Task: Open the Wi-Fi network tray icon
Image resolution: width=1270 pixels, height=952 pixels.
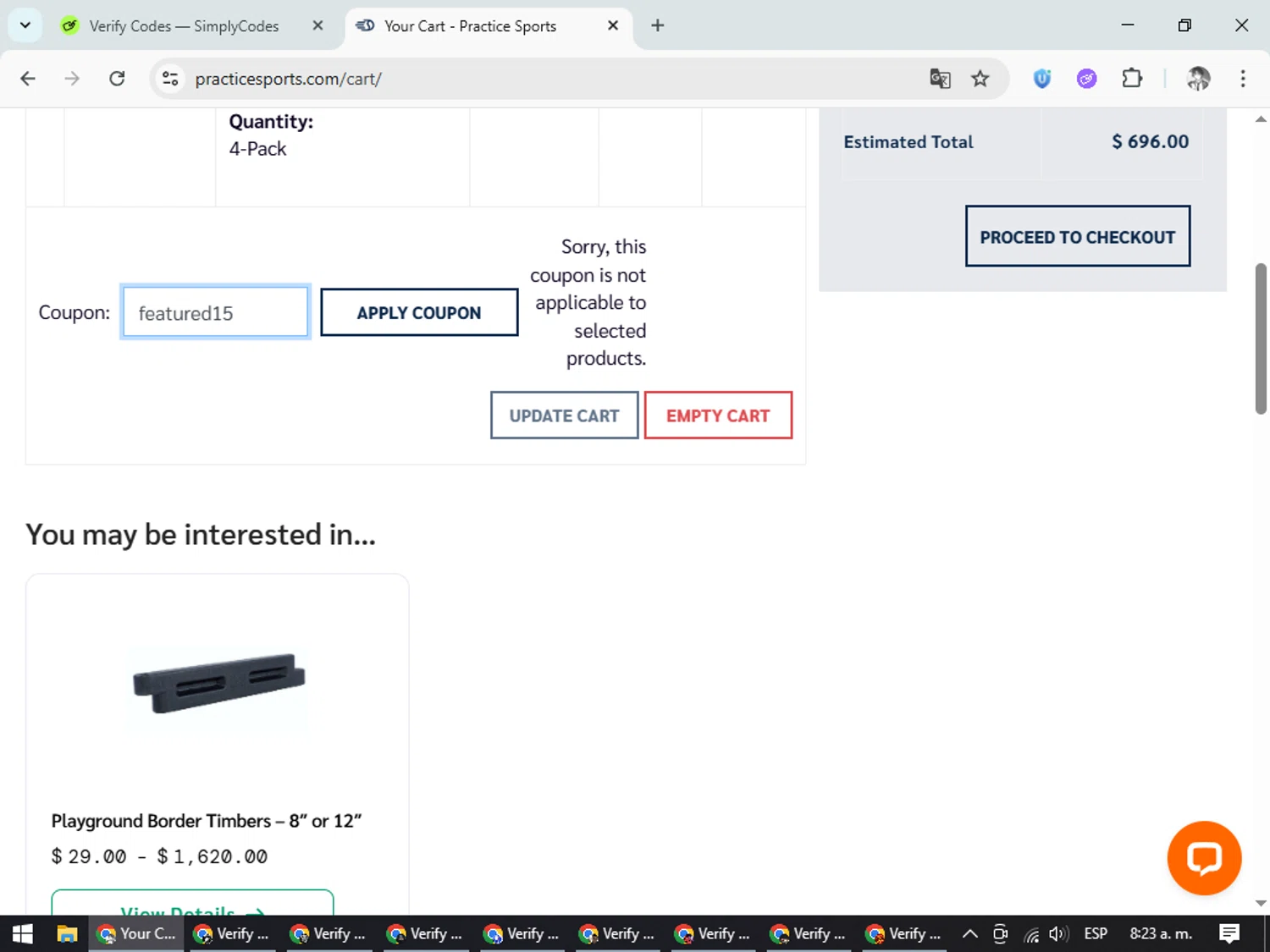Action: pyautogui.click(x=1030, y=934)
